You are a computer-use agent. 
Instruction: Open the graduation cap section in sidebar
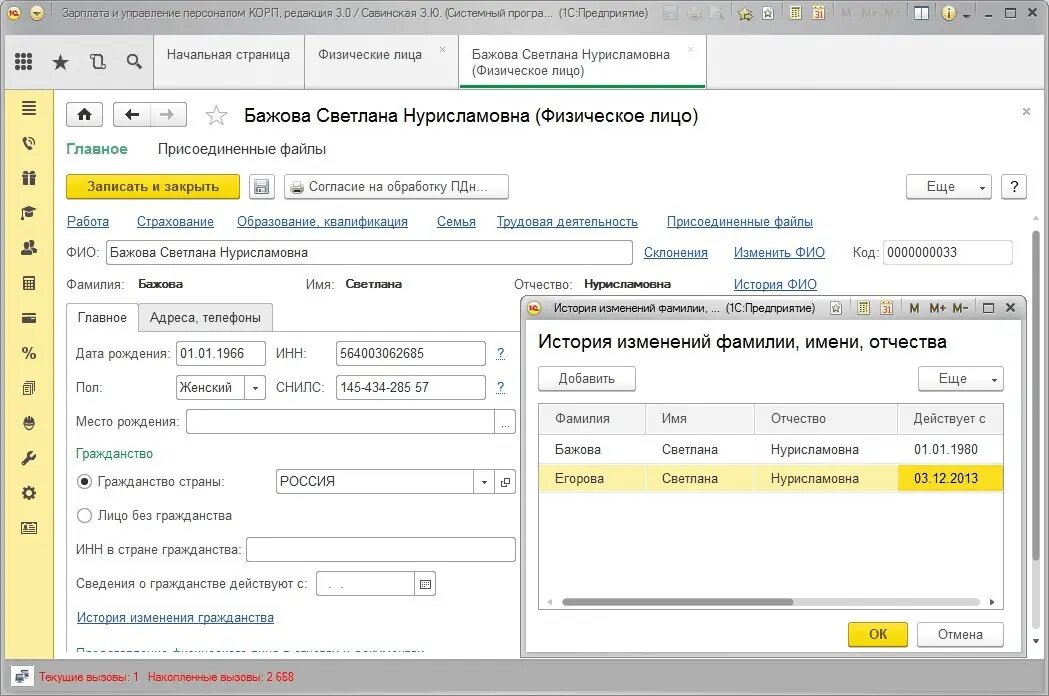coord(29,213)
